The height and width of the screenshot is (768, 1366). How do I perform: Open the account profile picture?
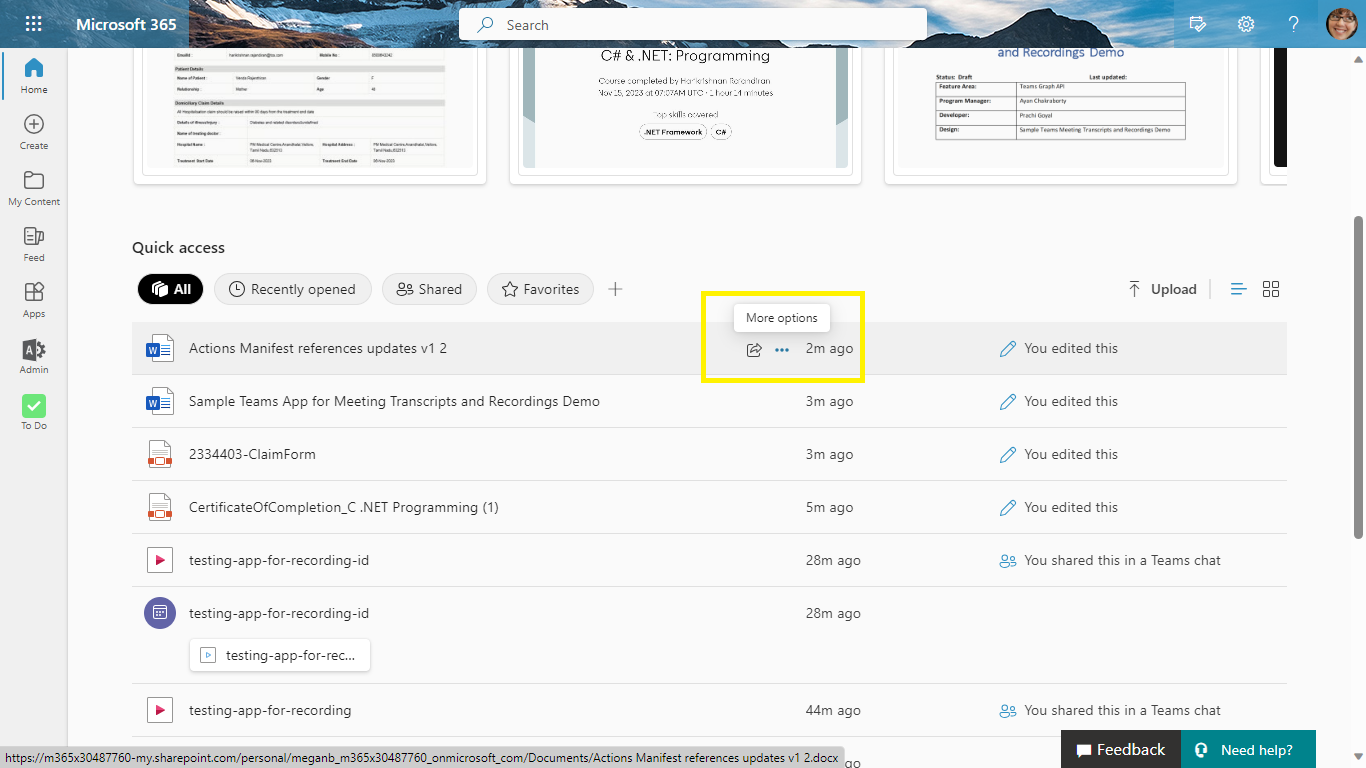(x=1341, y=24)
